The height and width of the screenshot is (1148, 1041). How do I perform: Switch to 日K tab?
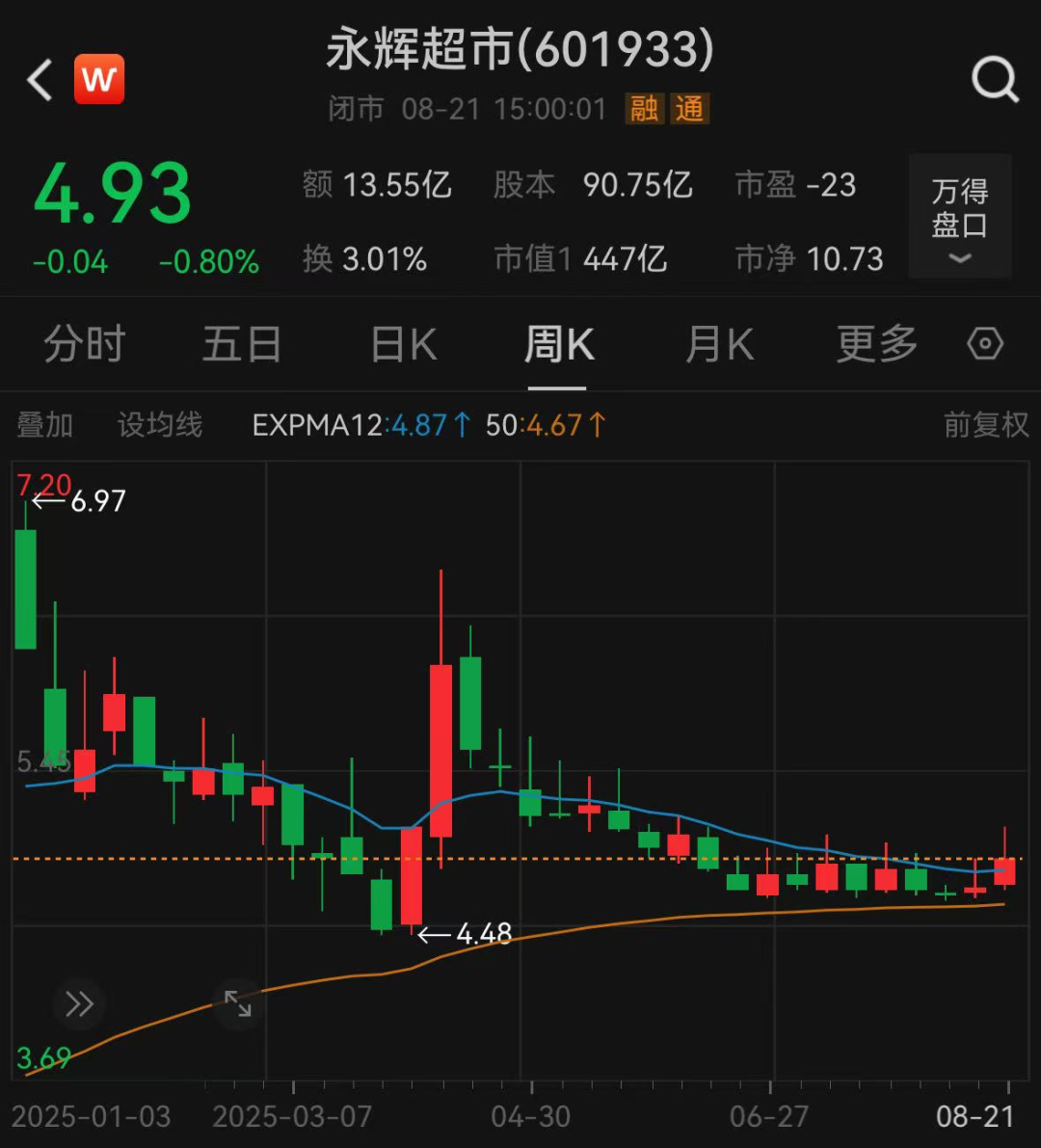point(404,343)
